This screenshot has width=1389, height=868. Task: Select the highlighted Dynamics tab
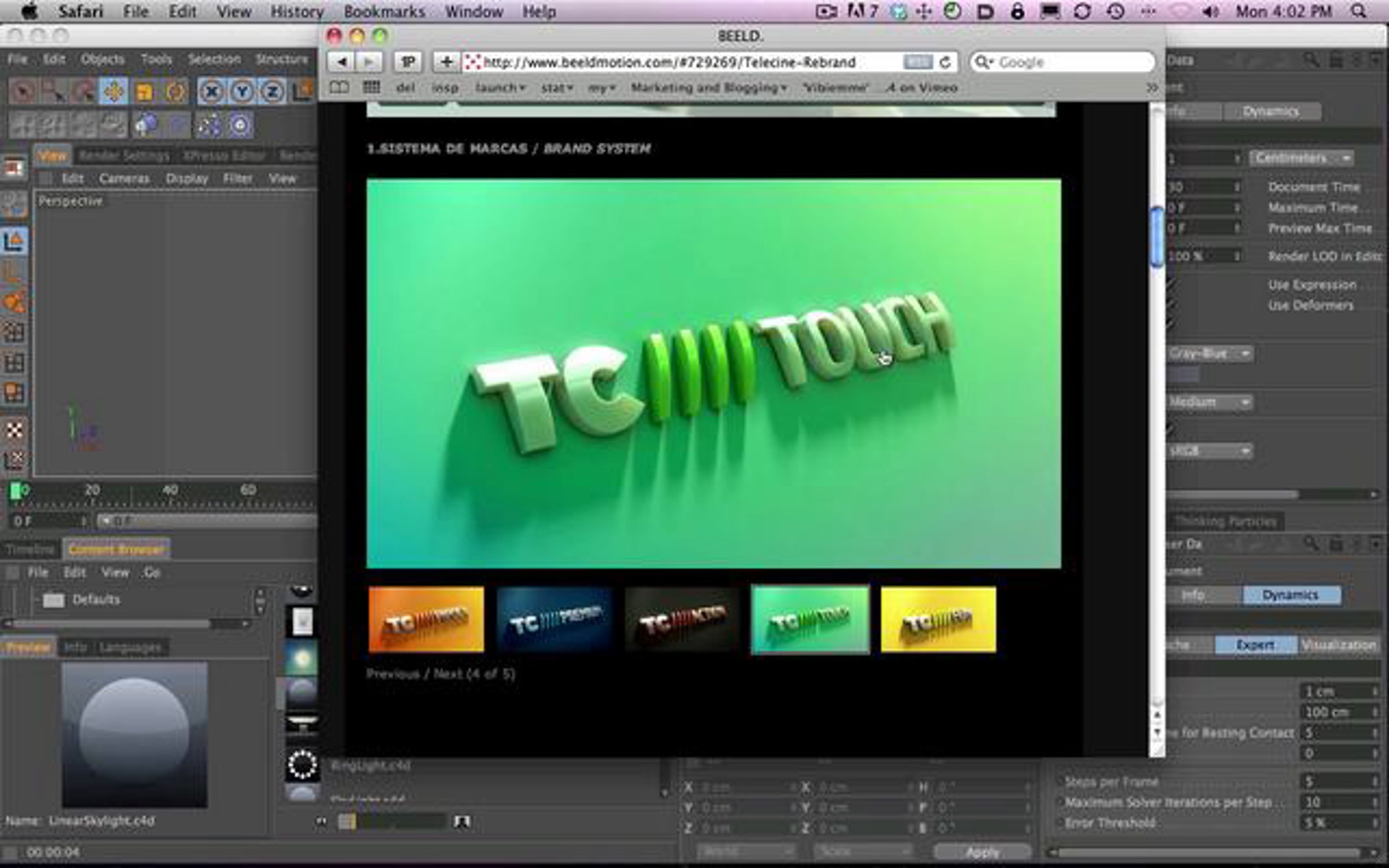point(1291,595)
